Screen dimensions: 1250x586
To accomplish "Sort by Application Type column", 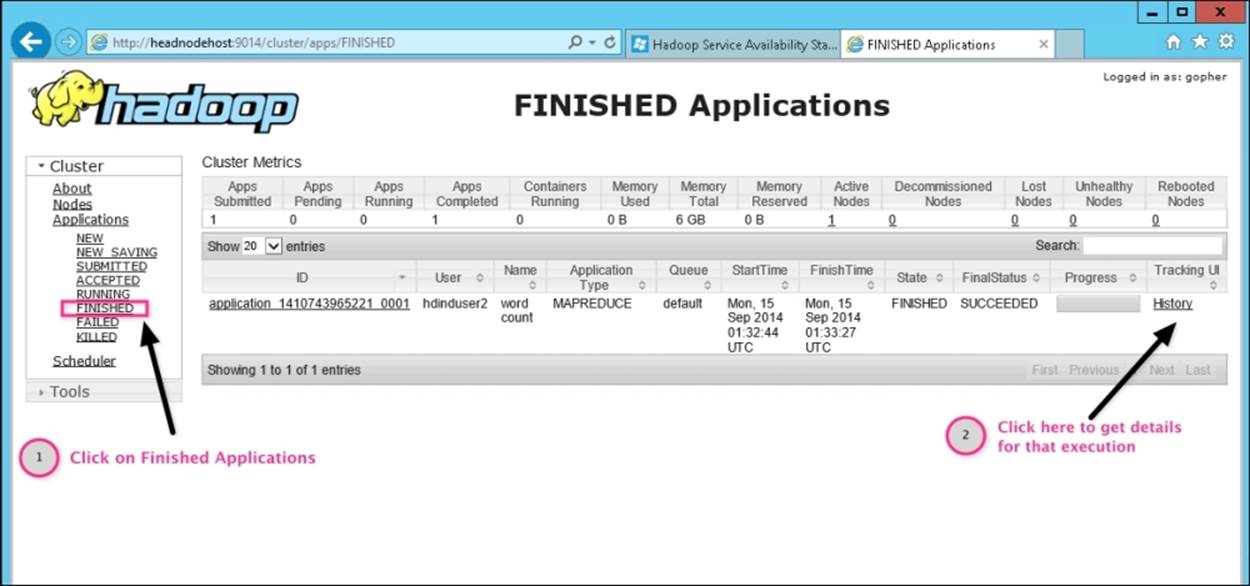I will (x=601, y=277).
